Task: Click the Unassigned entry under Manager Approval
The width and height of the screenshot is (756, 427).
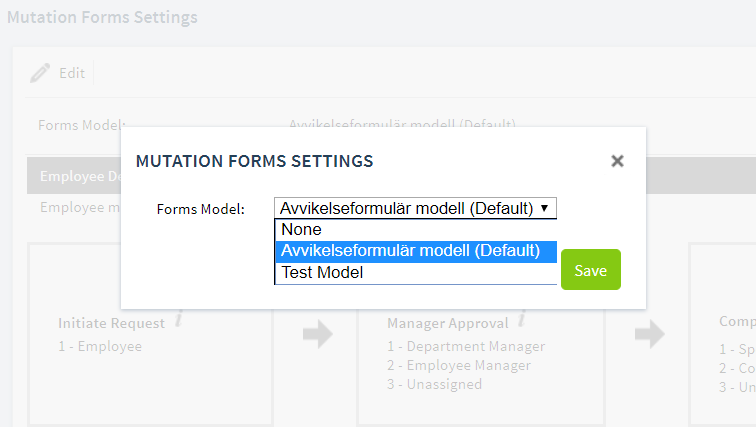Action: pyautogui.click(x=434, y=384)
